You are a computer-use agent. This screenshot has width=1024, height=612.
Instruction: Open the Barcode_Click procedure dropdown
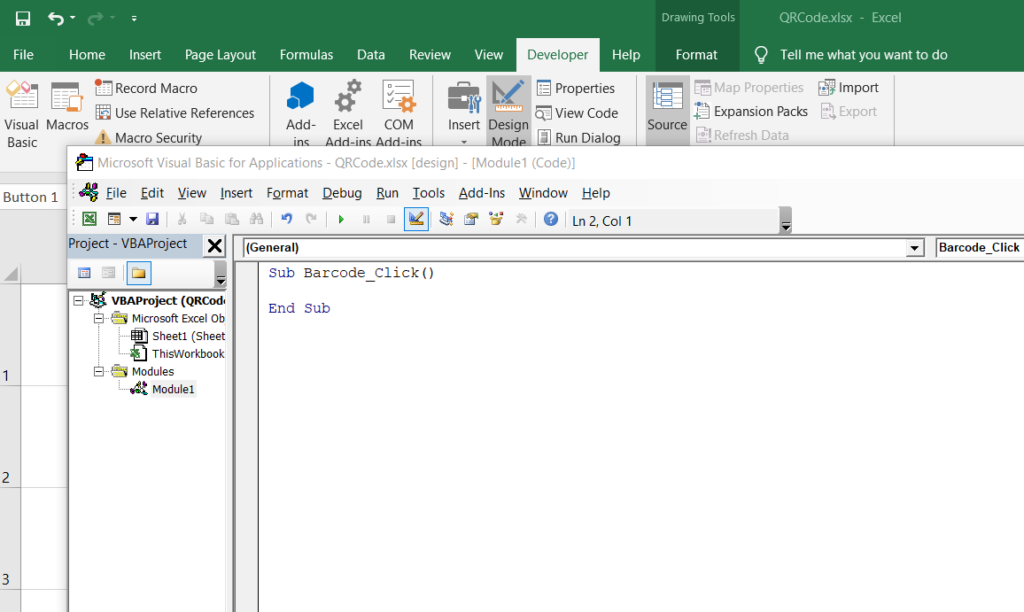pos(978,247)
